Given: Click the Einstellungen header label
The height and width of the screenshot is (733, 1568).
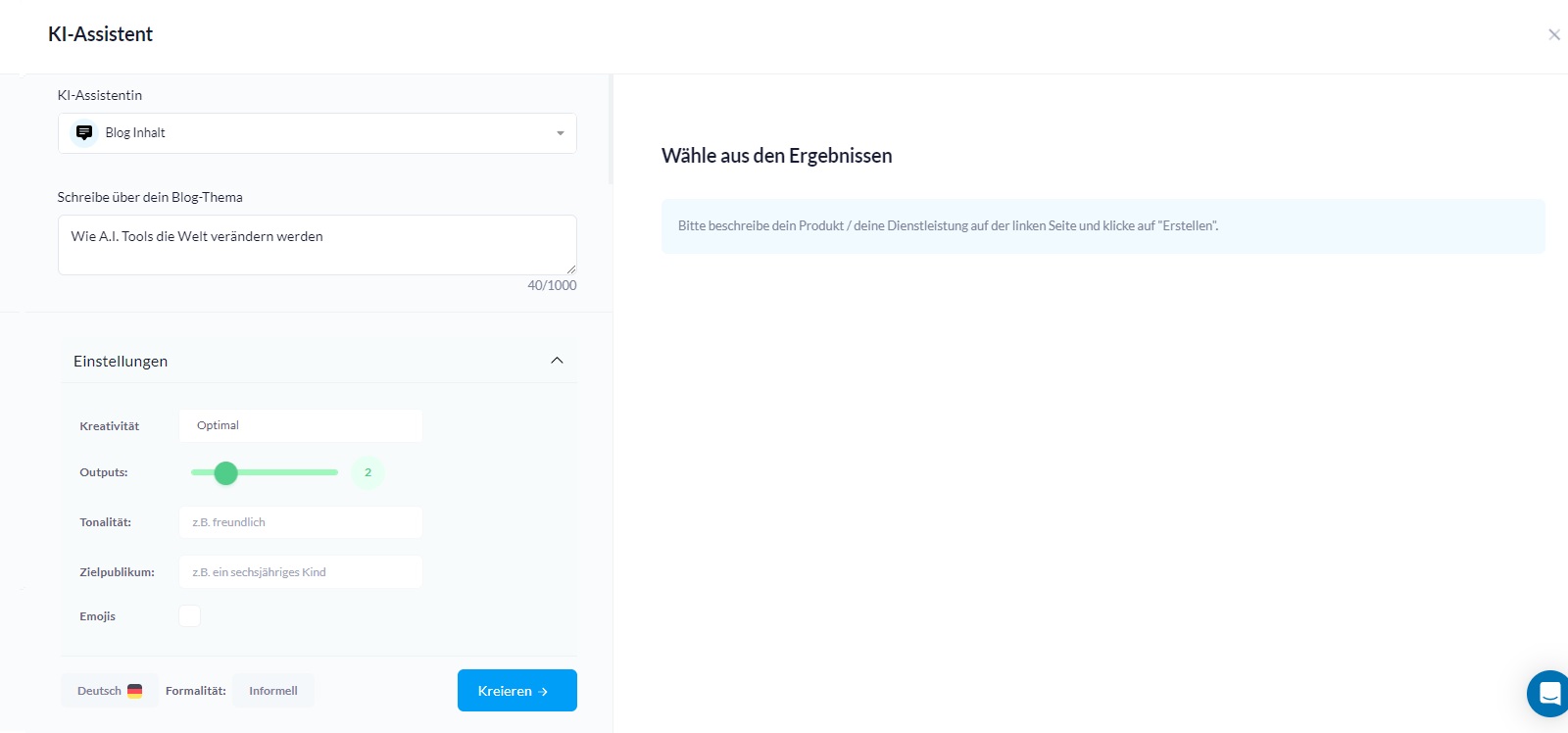Looking at the screenshot, I should [121, 362].
